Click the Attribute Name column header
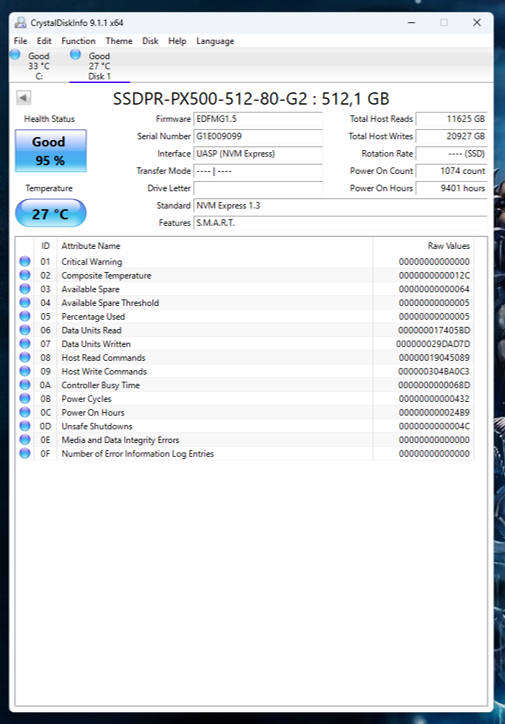 [x=90, y=246]
